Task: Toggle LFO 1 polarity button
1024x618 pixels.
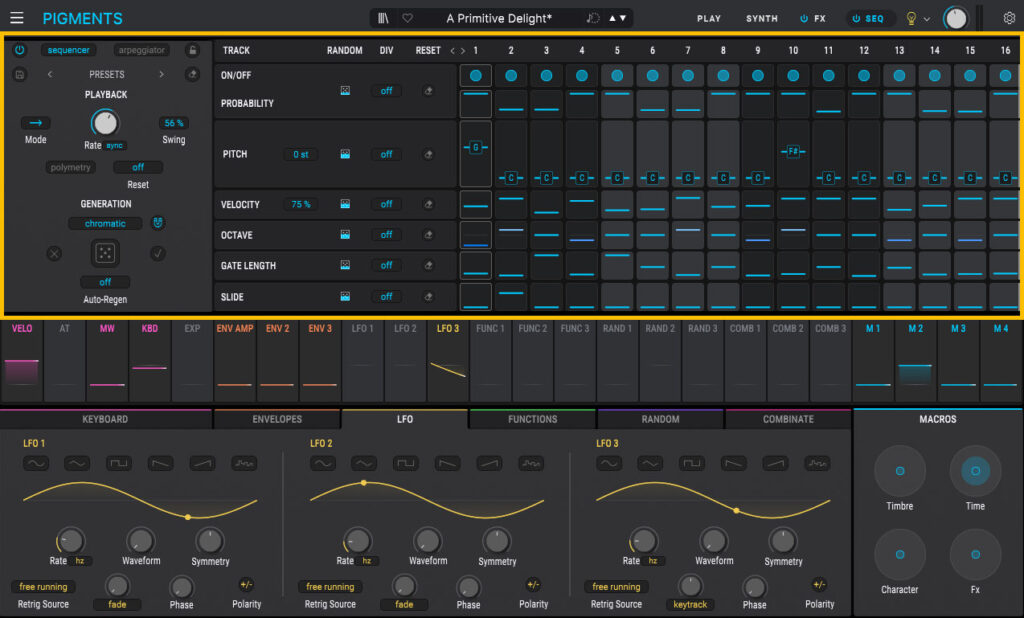Action: 246,585
